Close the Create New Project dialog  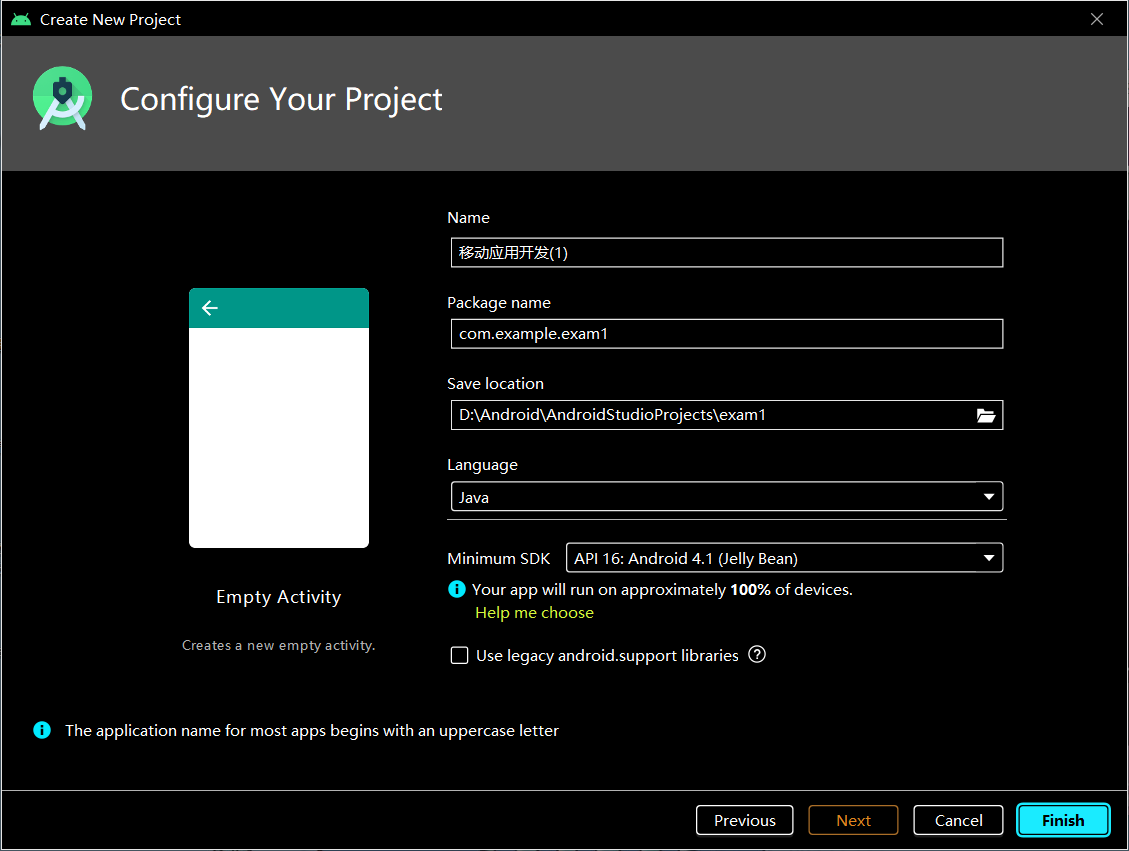click(1097, 19)
